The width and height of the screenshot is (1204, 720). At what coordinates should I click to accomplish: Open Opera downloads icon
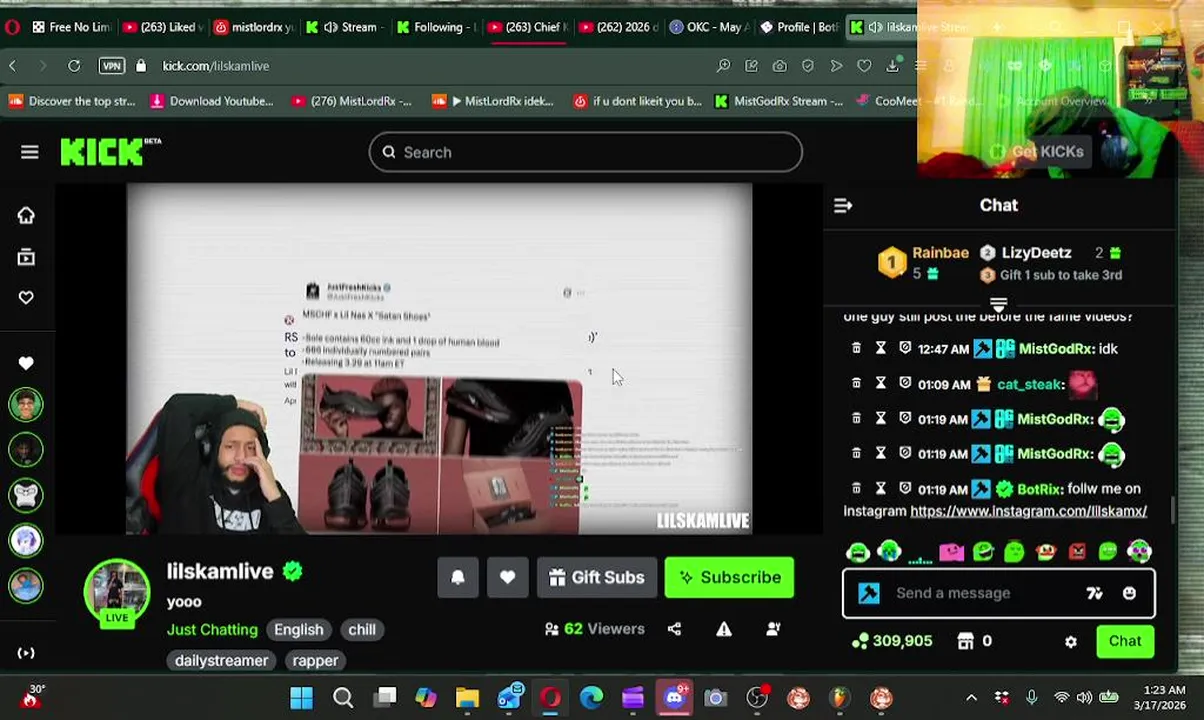pyautogui.click(x=892, y=65)
